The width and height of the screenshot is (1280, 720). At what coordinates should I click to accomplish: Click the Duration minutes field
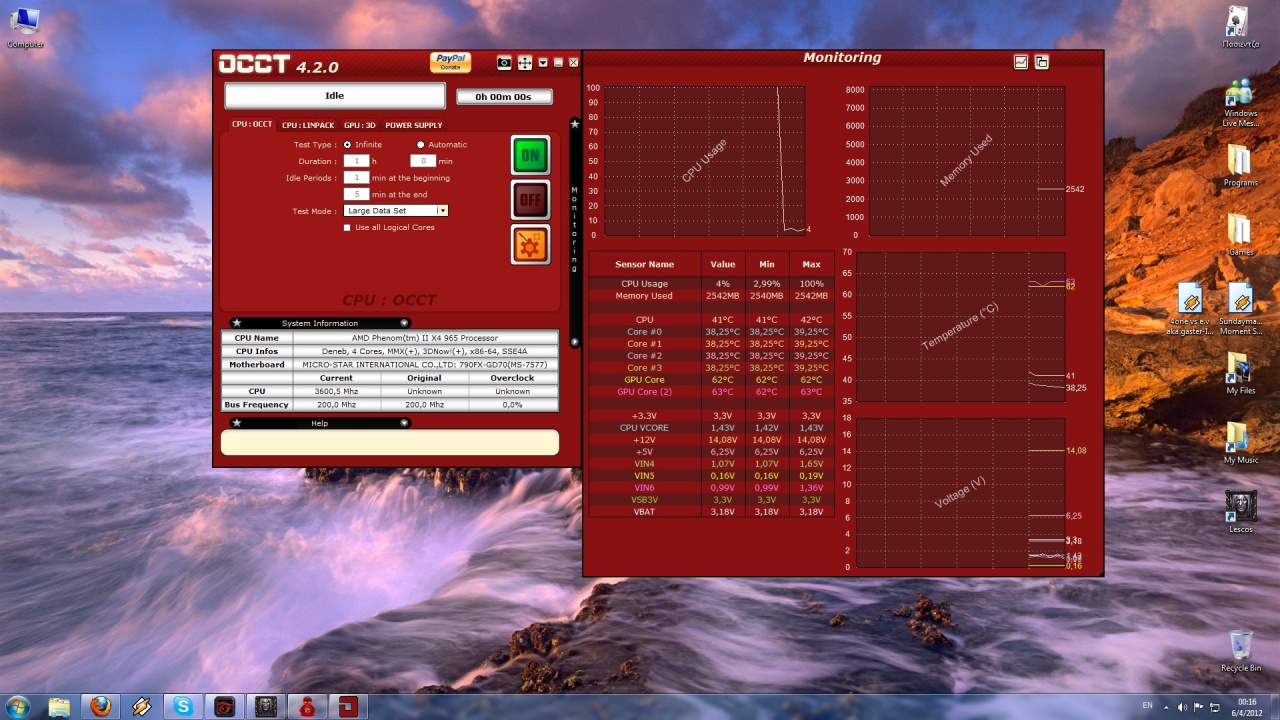[423, 161]
